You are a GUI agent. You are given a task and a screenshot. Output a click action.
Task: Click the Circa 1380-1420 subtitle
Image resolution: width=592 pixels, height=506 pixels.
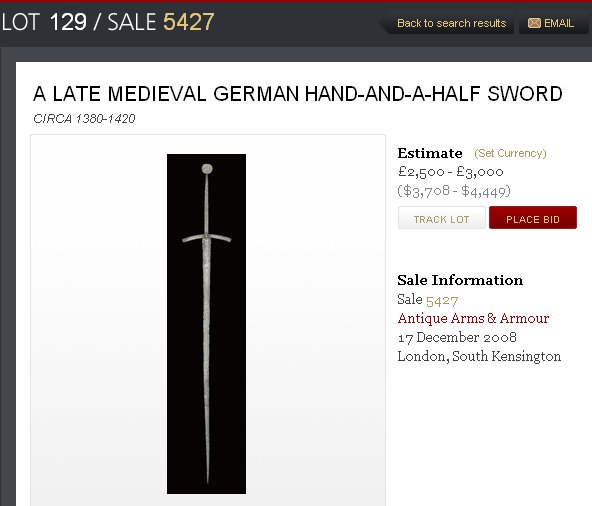point(84,119)
